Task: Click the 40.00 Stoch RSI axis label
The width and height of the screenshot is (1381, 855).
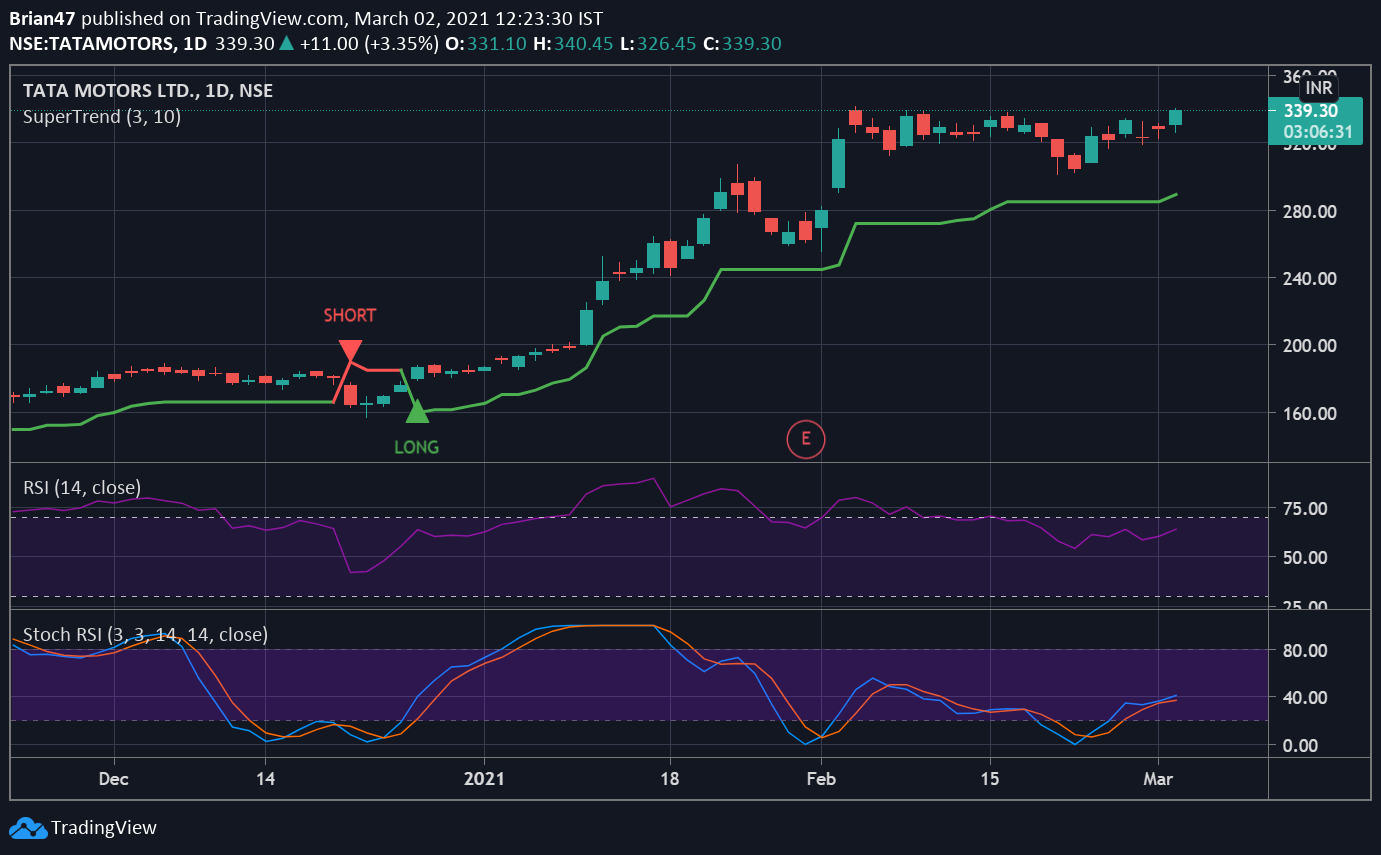Action: coord(1304,698)
